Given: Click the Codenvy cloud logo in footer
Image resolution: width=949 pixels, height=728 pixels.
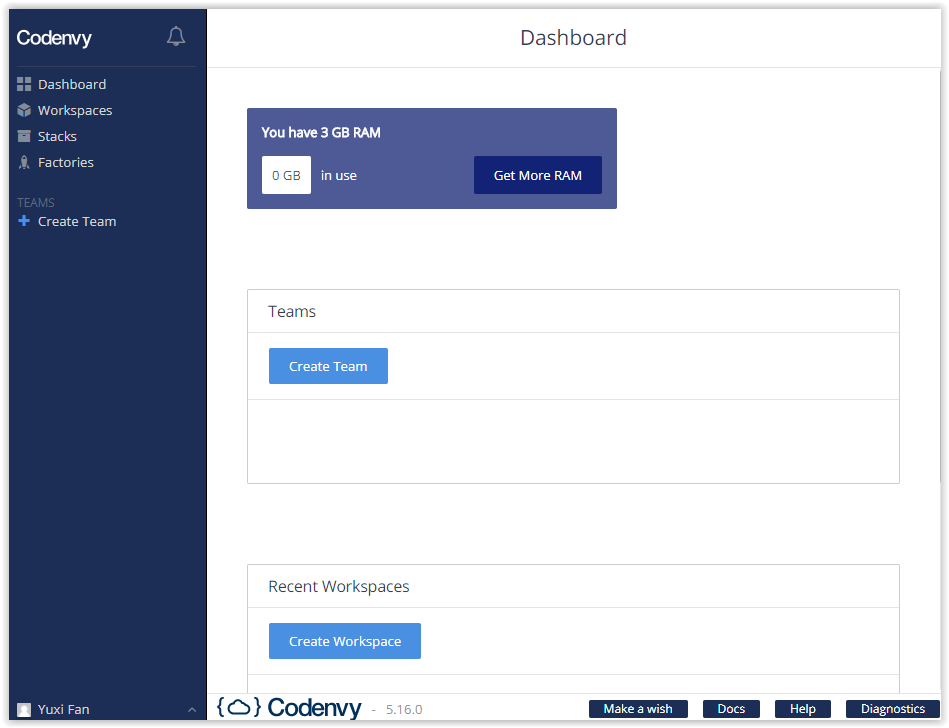Looking at the screenshot, I should pyautogui.click(x=239, y=707).
